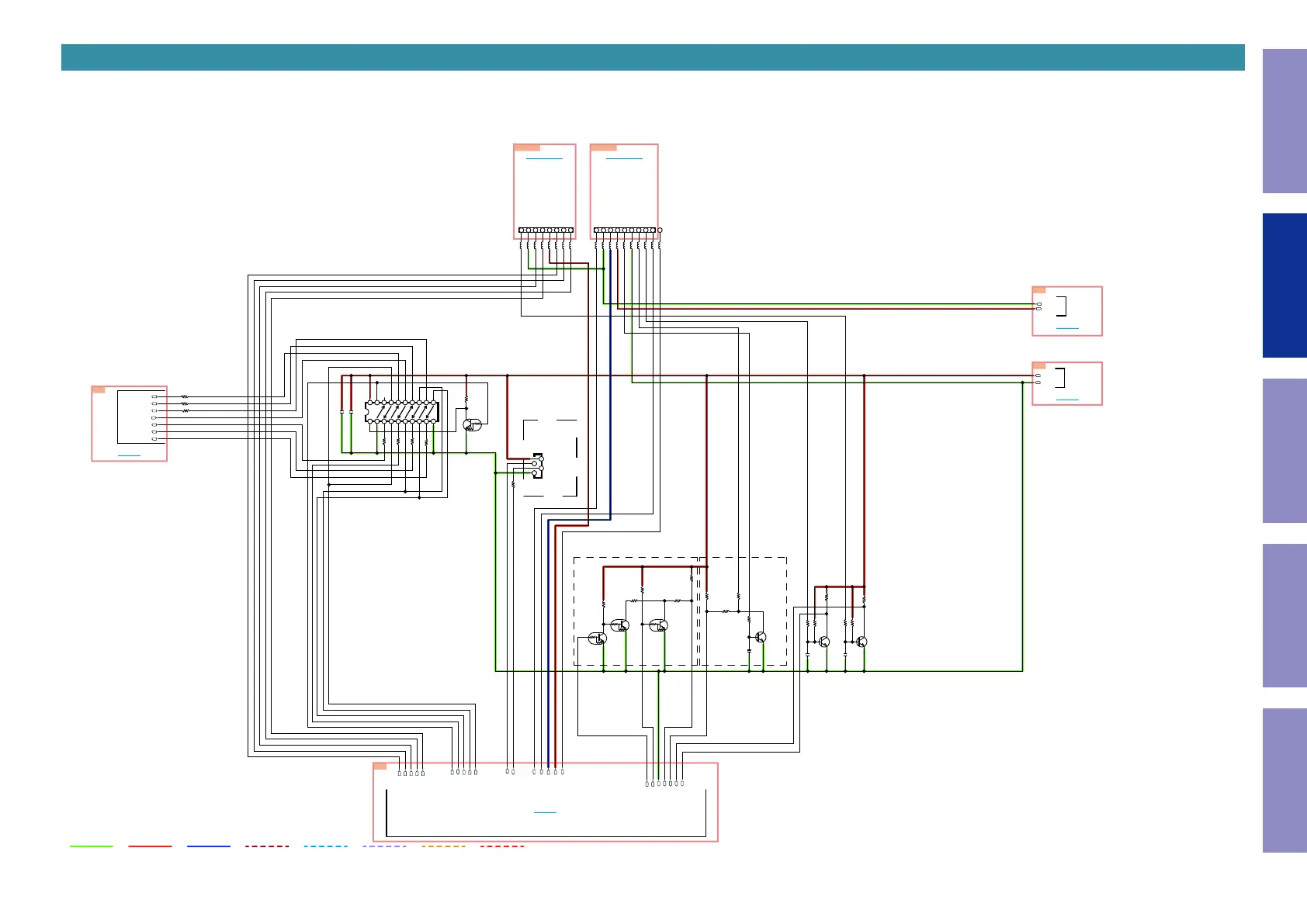
Task: Open the link in the 8-pin top connector box
Action: pyautogui.click(x=544, y=158)
